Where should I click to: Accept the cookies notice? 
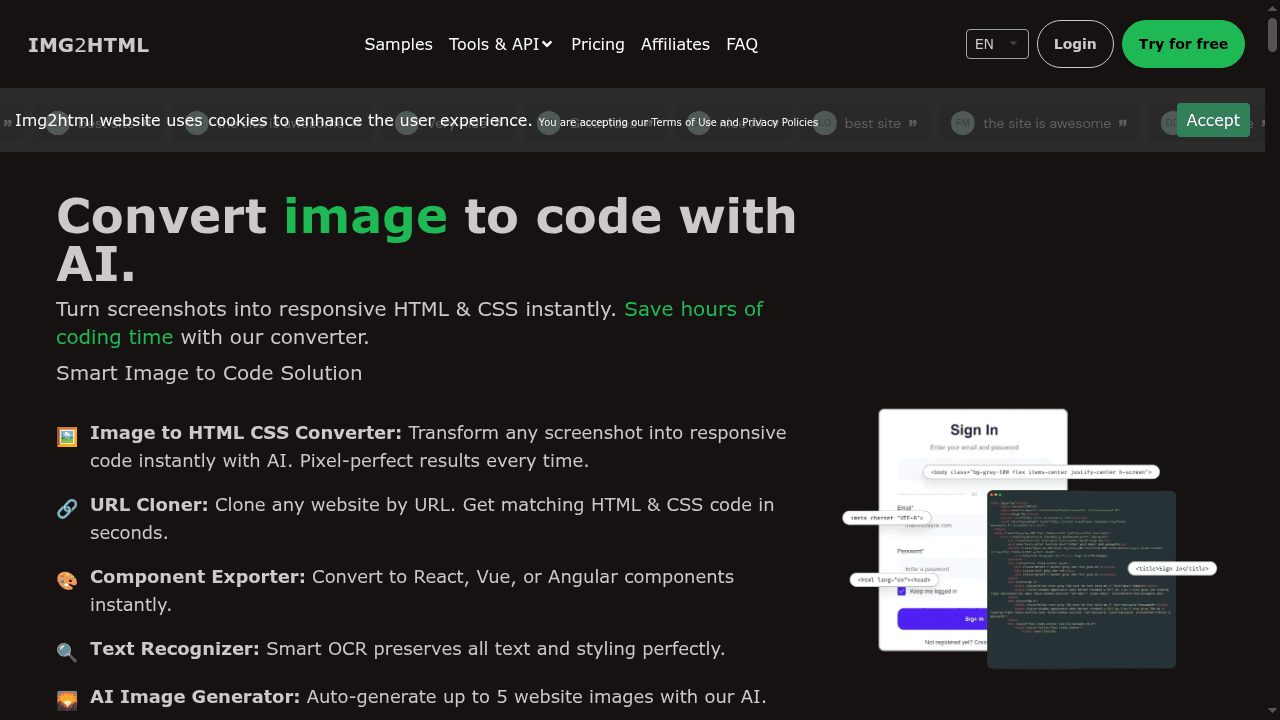(x=1213, y=120)
